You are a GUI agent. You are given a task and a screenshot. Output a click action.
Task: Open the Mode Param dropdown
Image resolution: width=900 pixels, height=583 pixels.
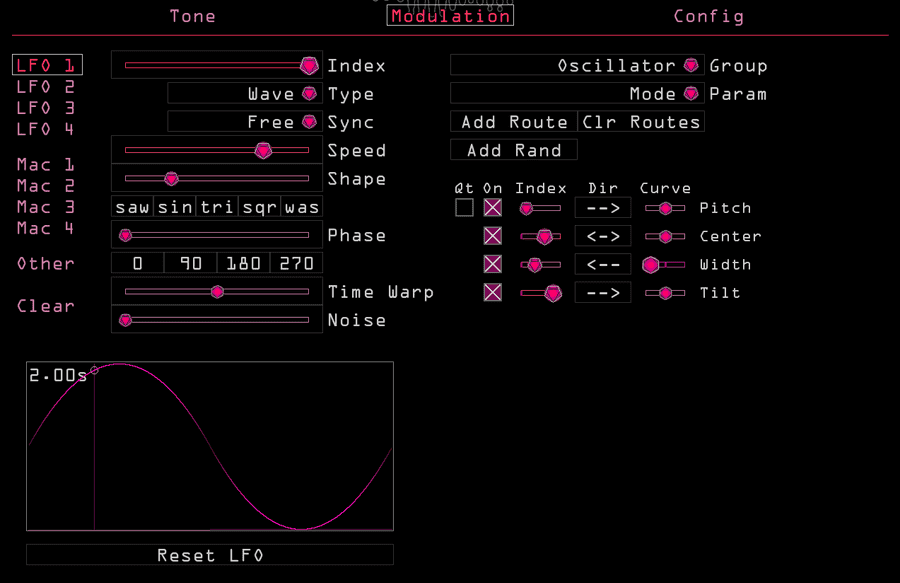pyautogui.click(x=577, y=94)
